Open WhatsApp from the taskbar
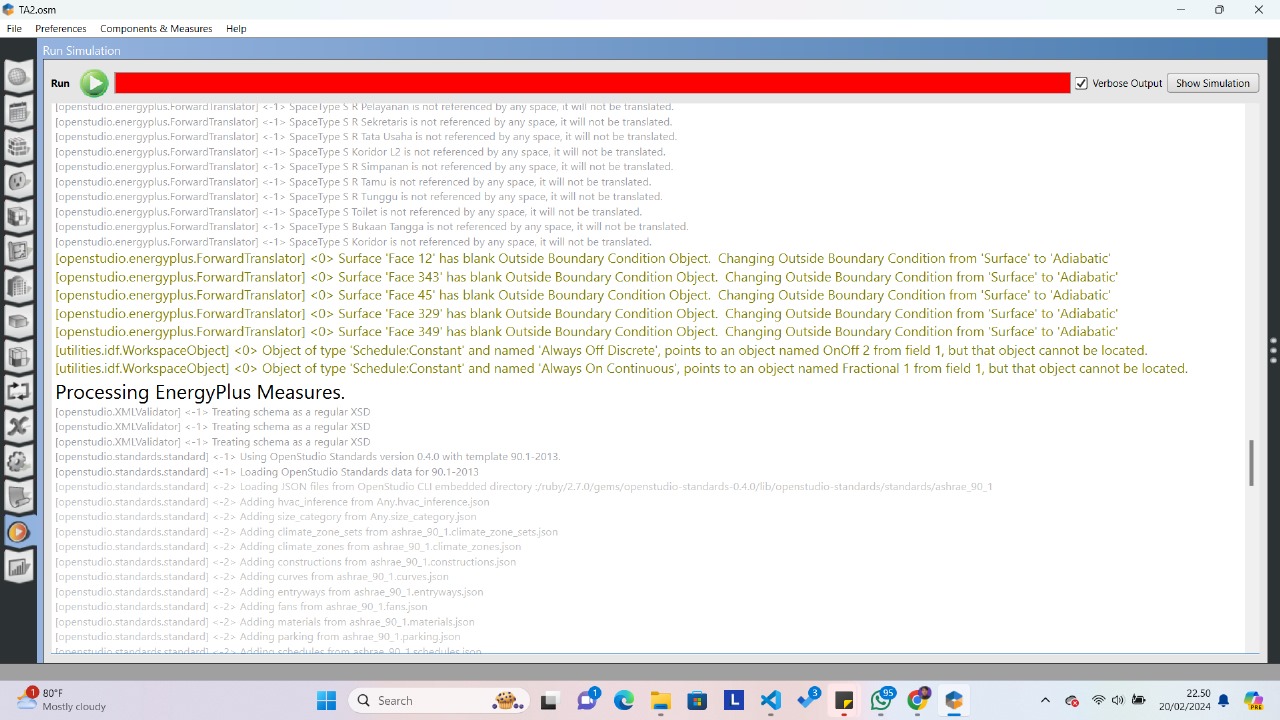Image resolution: width=1280 pixels, height=720 pixels. (881, 701)
